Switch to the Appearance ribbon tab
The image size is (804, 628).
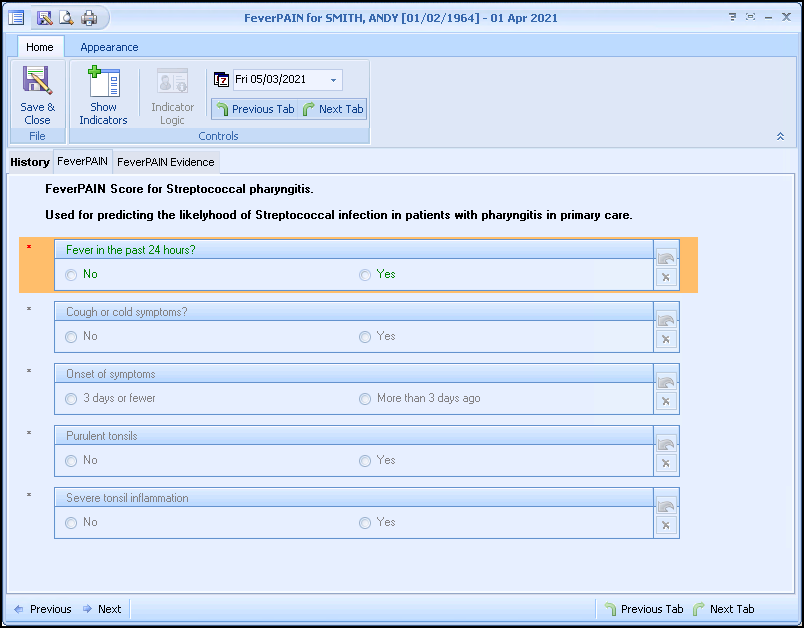pos(109,47)
